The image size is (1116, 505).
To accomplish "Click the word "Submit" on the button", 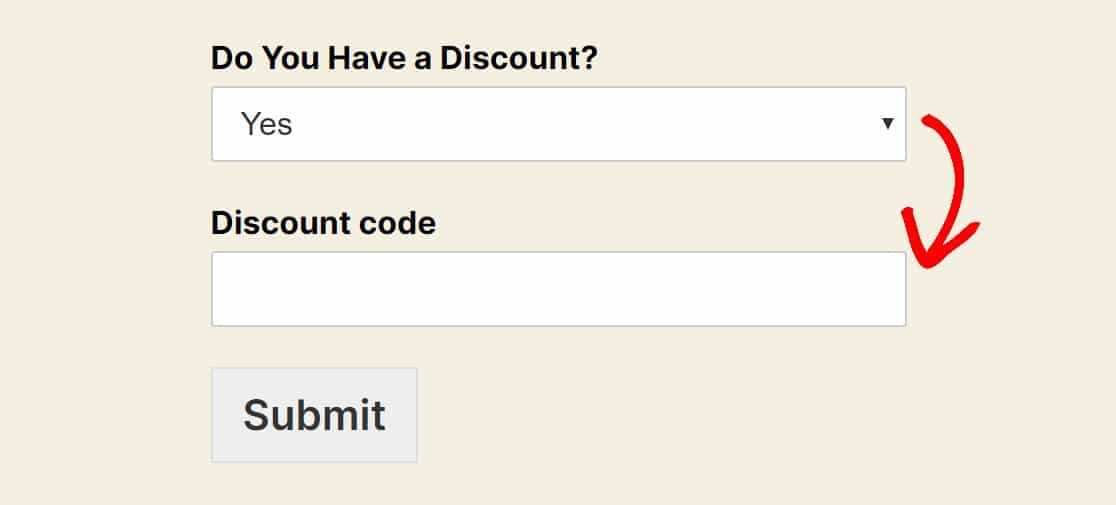I will coord(314,415).
